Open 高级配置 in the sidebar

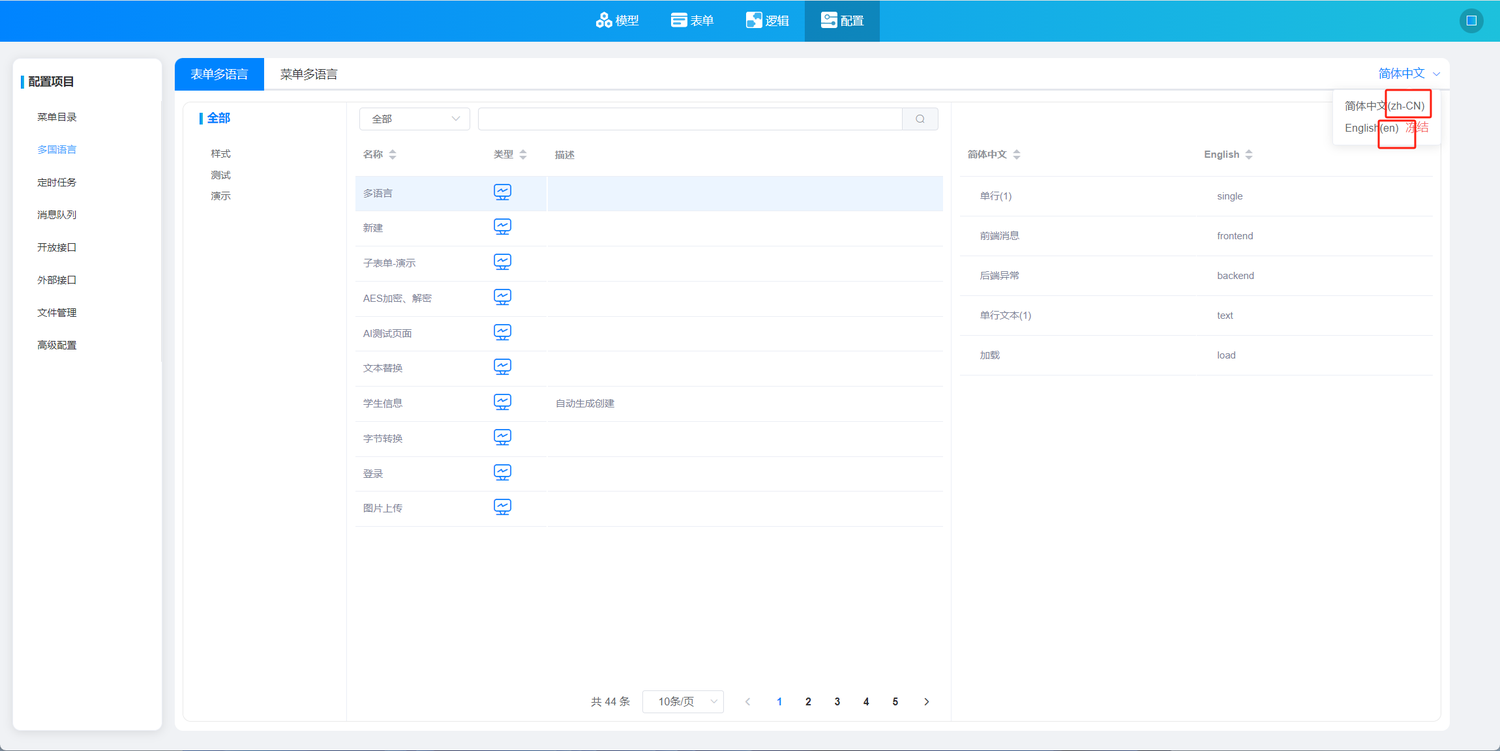coord(57,345)
